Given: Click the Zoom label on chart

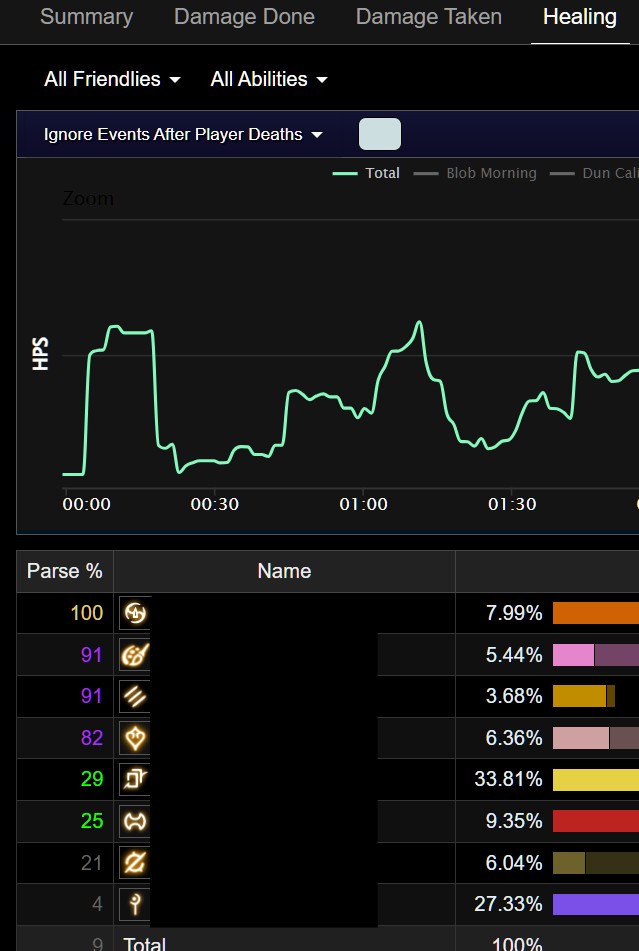Looking at the screenshot, I should pyautogui.click(x=88, y=198).
